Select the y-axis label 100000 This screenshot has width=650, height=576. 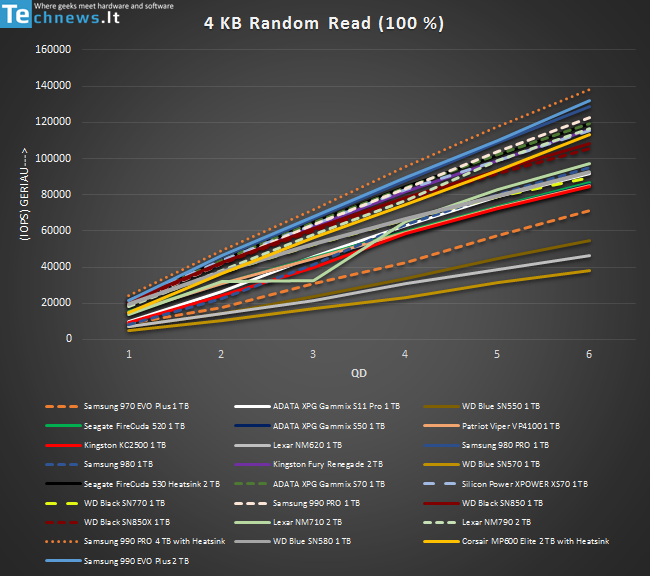53,158
